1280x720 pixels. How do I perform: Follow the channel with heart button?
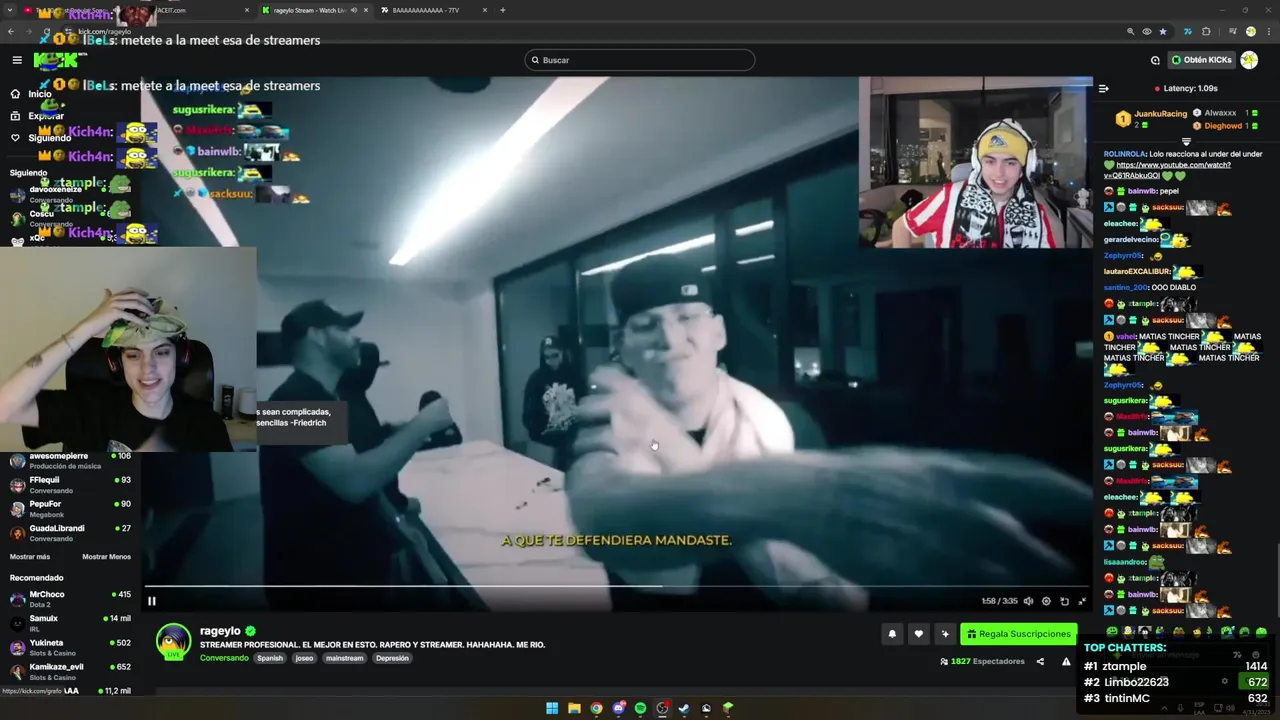tap(918, 634)
